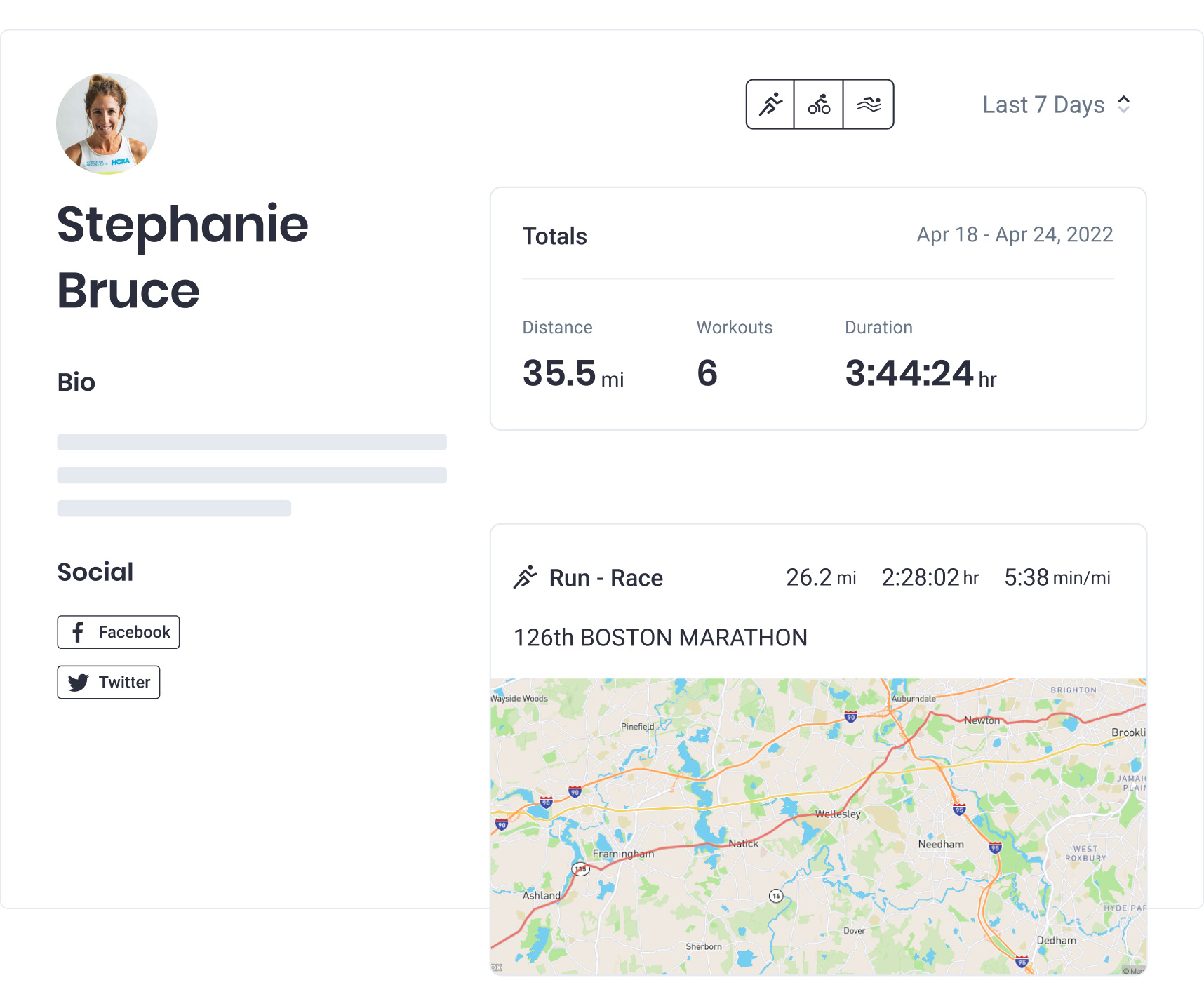Select the swimming activity filter icon

pos(869,105)
